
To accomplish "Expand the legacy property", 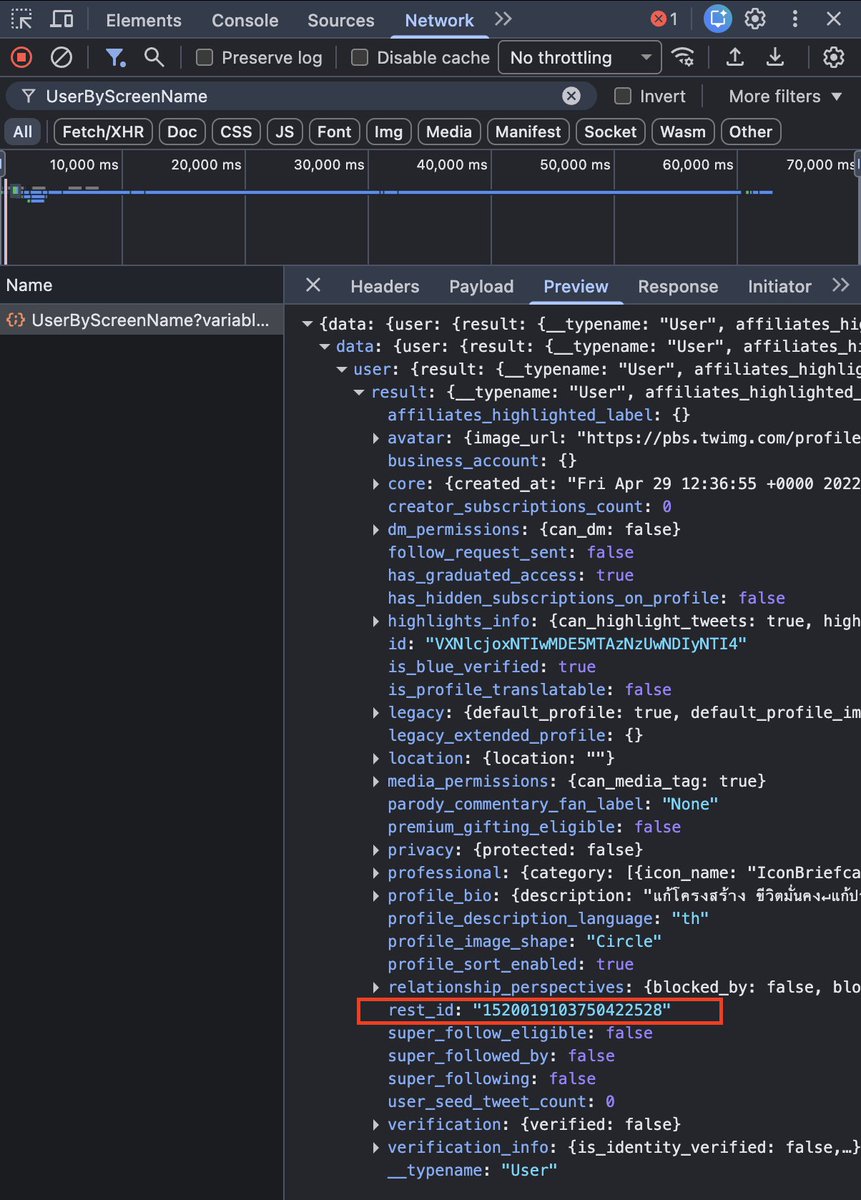I will point(376,712).
